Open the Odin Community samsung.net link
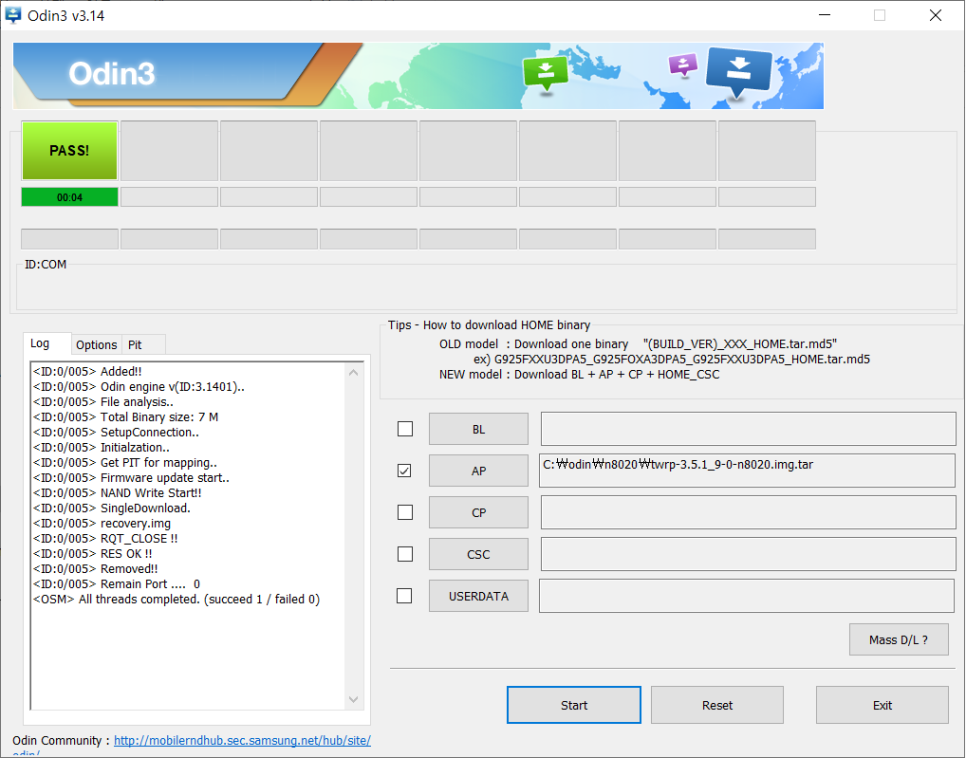The image size is (966, 758). pos(242,740)
